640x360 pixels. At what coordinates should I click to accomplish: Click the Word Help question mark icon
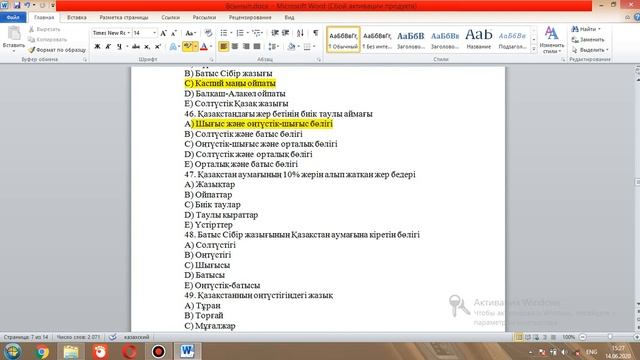(637, 17)
